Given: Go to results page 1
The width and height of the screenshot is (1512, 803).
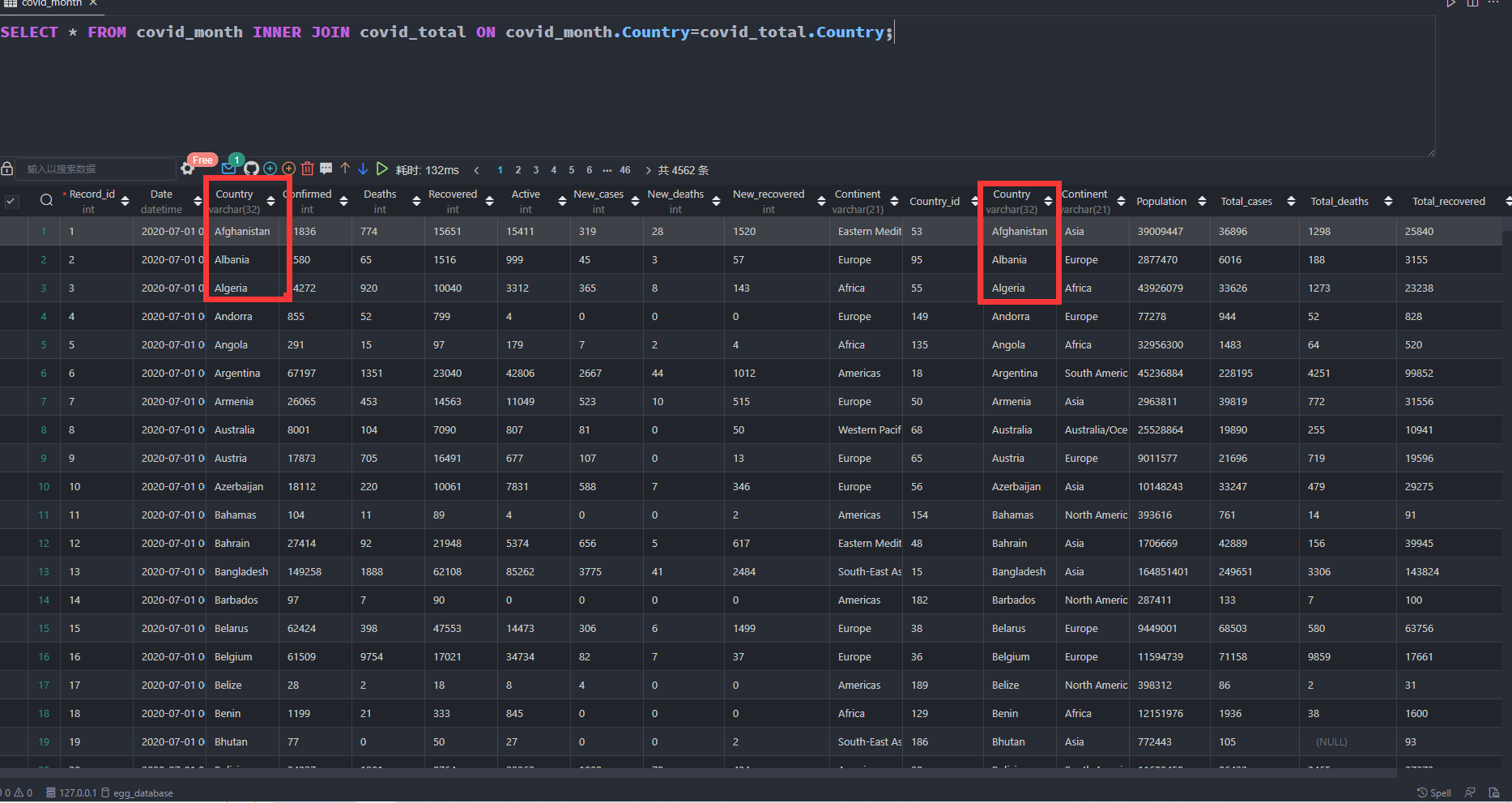Looking at the screenshot, I should (x=500, y=170).
